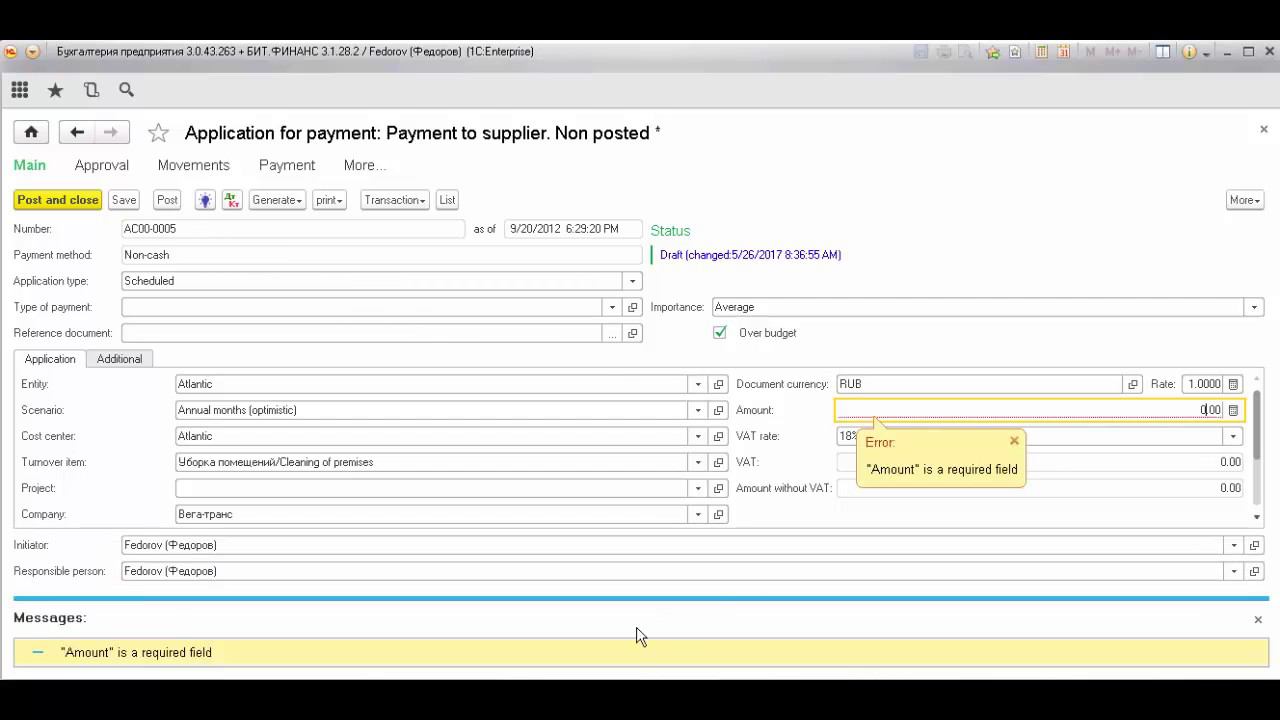Open the VAT rate dropdown
Image resolution: width=1280 pixels, height=720 pixels.
click(1233, 436)
